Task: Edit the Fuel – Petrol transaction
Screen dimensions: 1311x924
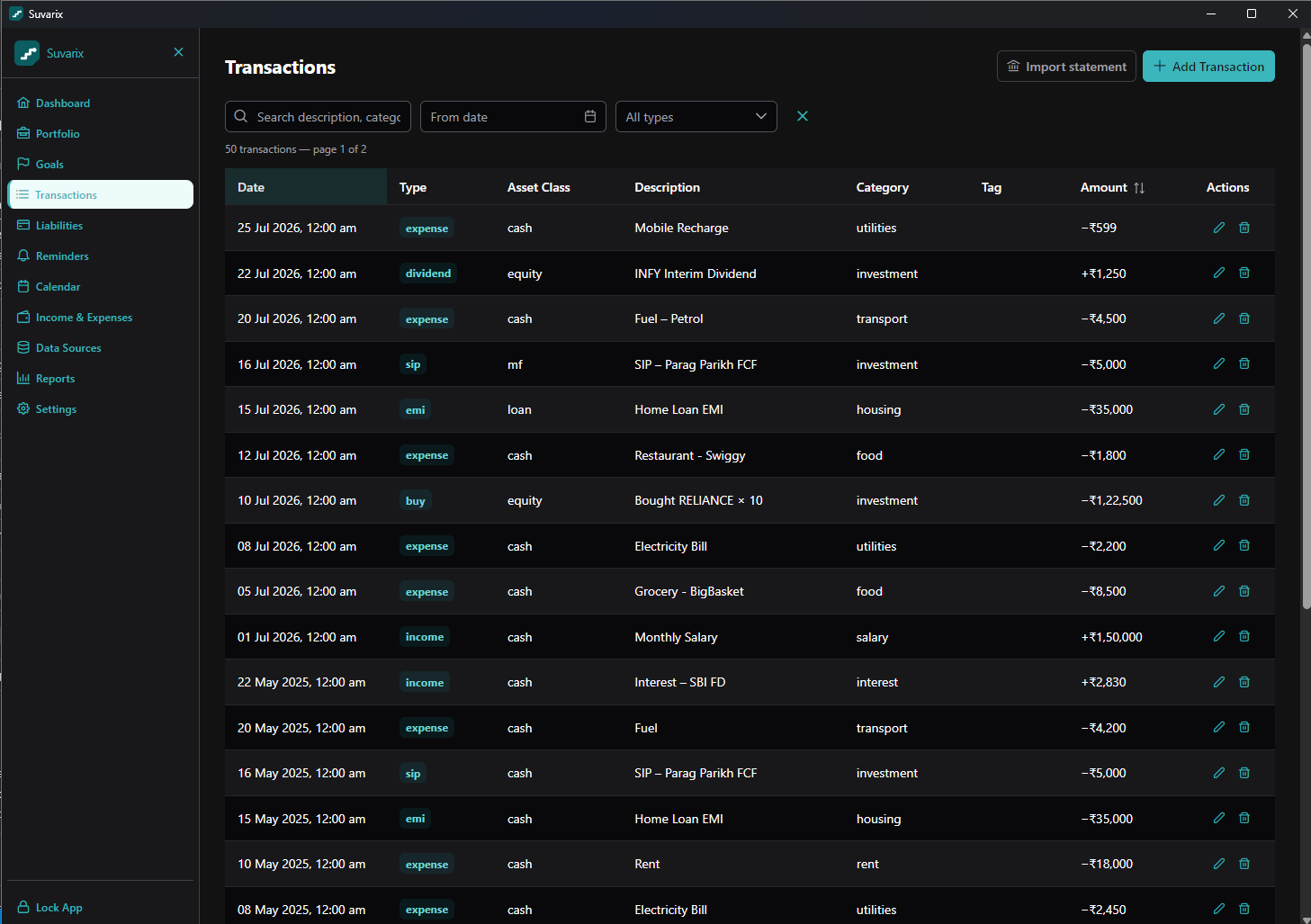Action: pos(1219,318)
